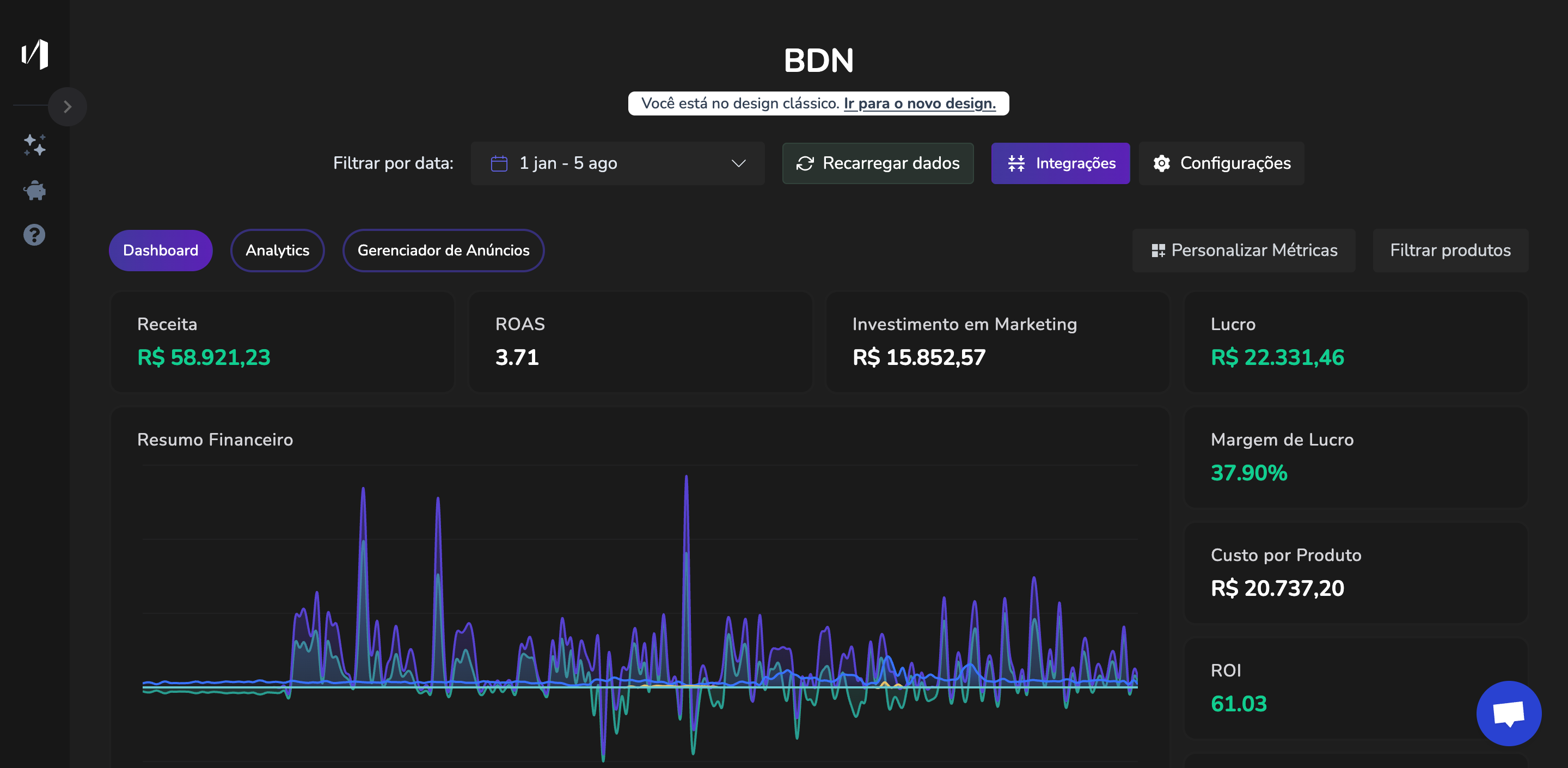1568x768 pixels.
Task: Click the Receita metric card
Action: (x=282, y=342)
